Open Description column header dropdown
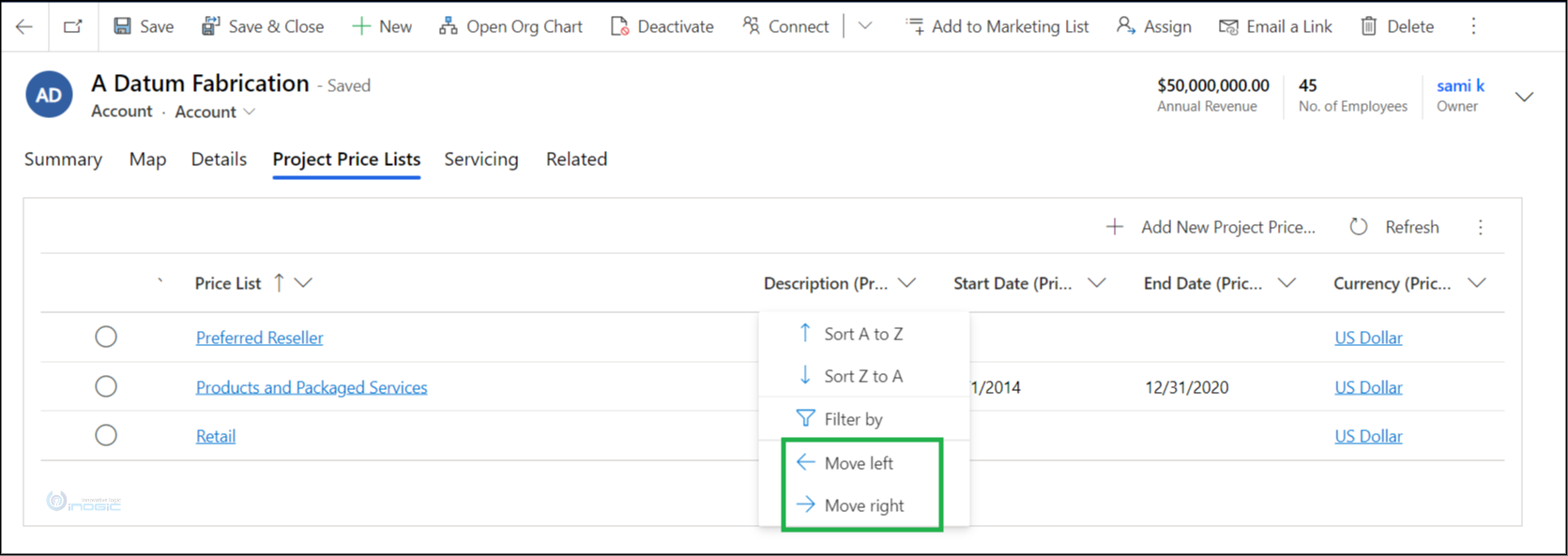 (x=906, y=283)
